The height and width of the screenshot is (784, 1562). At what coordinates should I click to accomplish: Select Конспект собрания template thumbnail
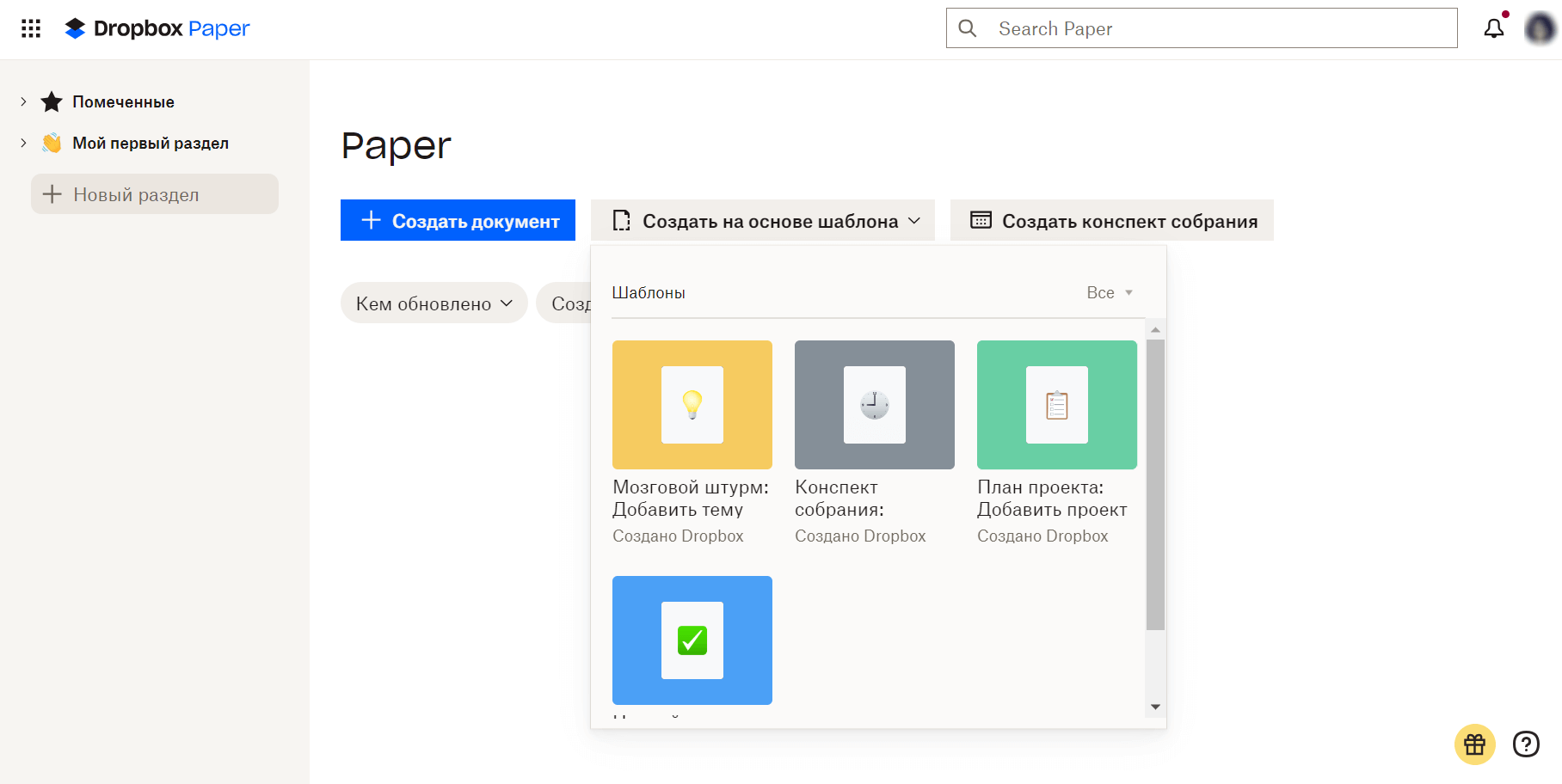coord(875,405)
